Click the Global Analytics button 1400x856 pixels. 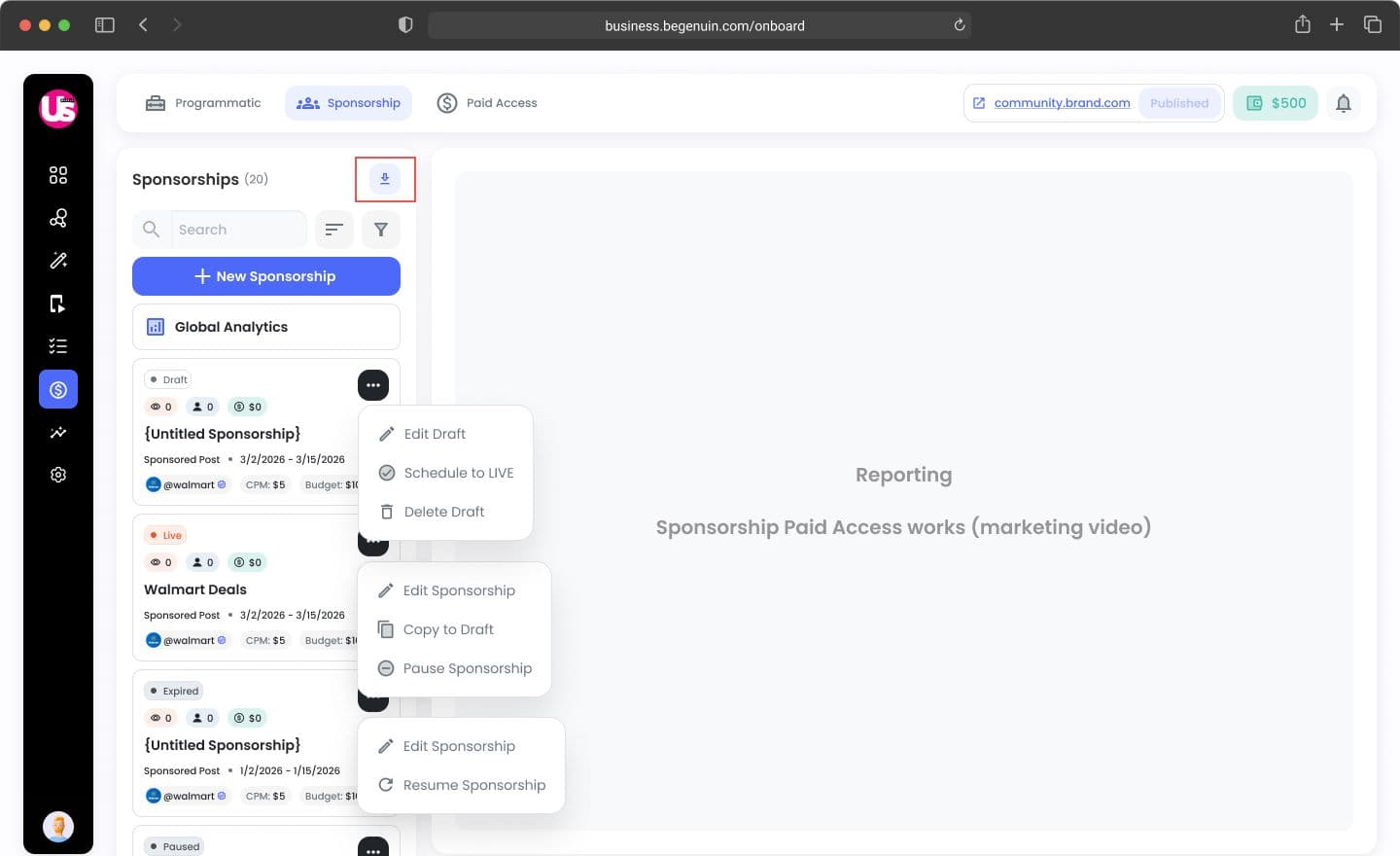[266, 327]
